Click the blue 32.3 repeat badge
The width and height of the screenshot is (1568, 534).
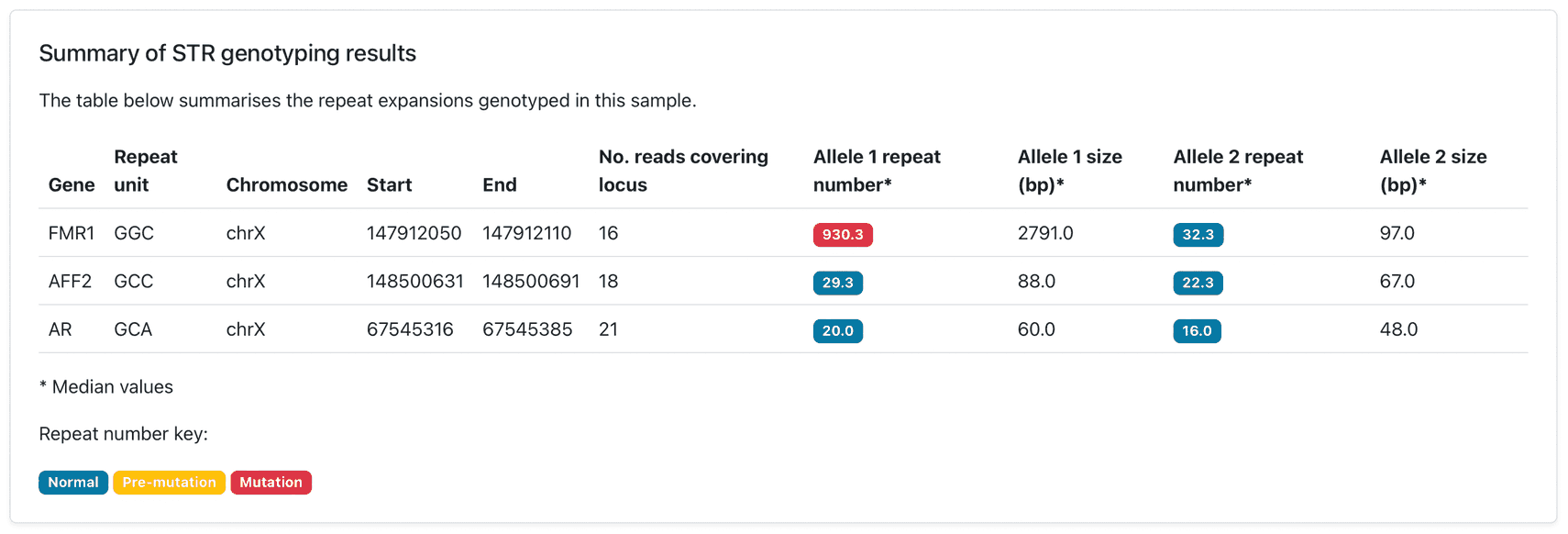[1198, 235]
